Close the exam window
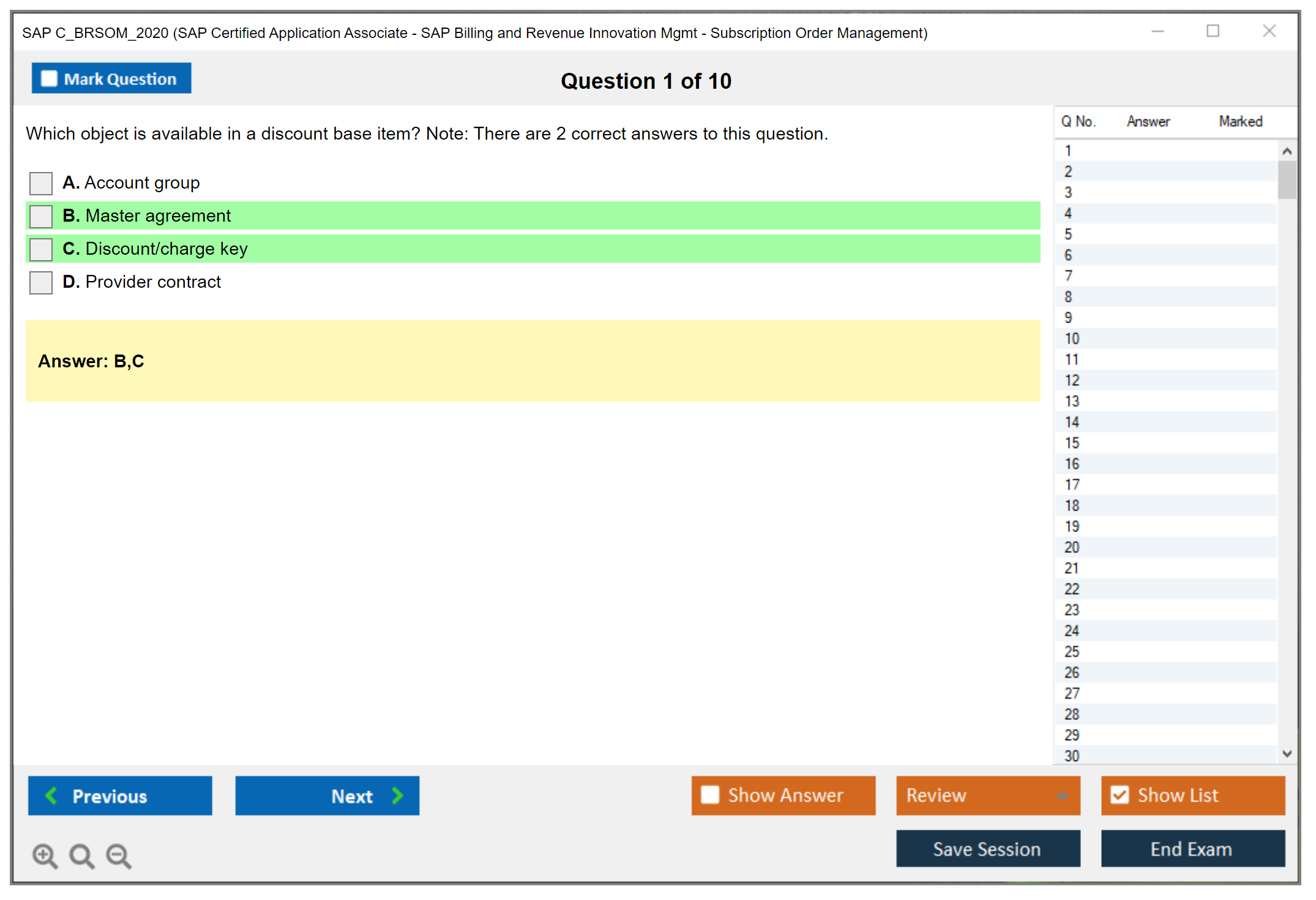 click(1269, 31)
